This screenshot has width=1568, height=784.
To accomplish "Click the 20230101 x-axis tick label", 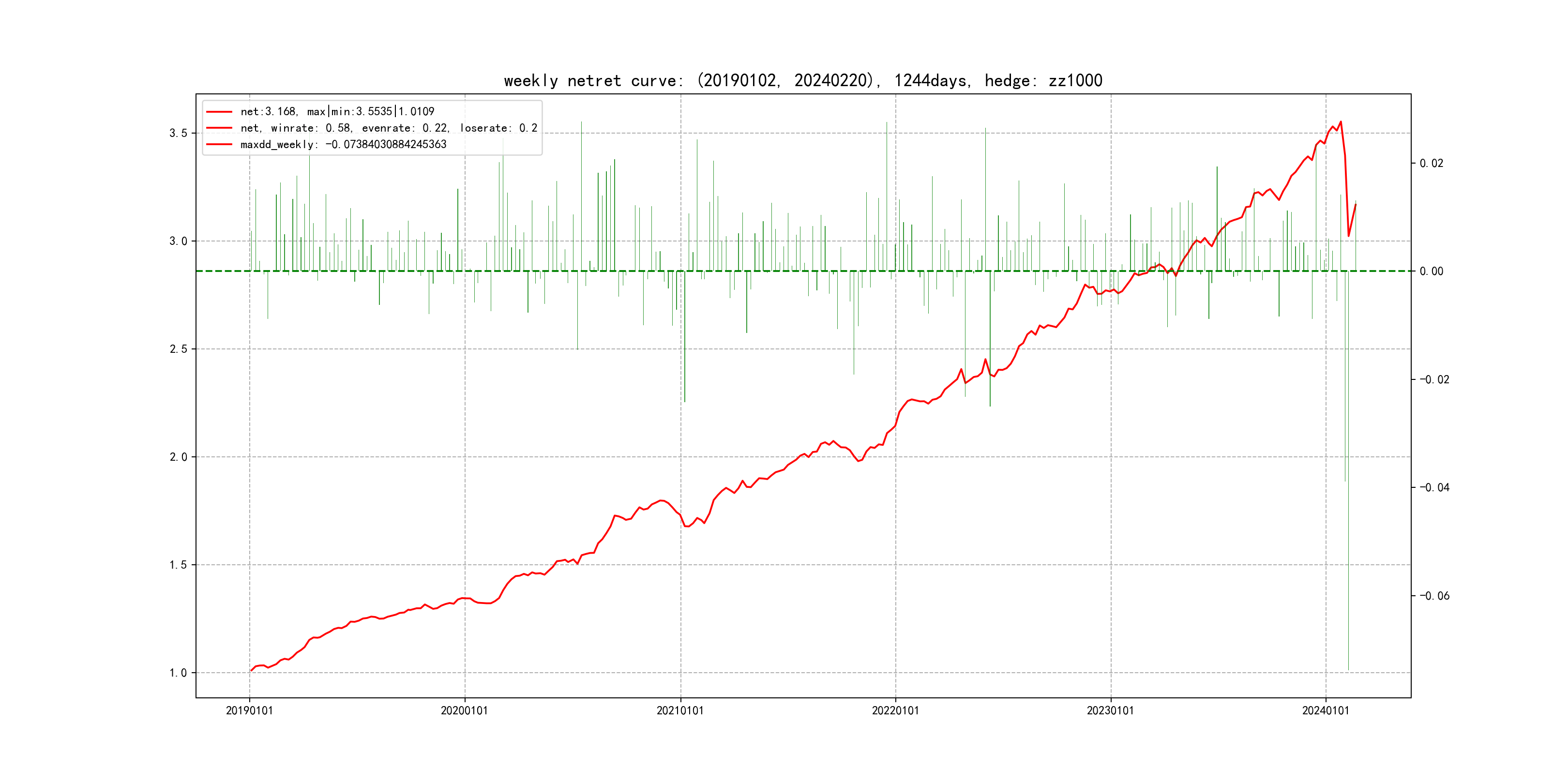I will [1110, 711].
